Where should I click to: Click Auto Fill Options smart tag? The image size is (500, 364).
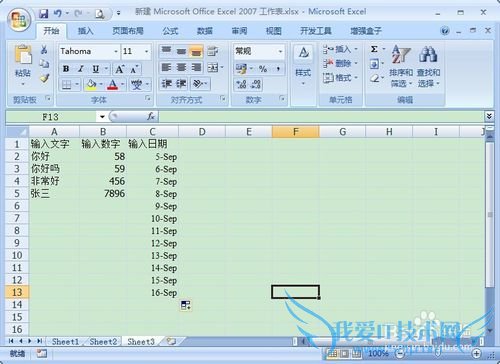click(x=185, y=305)
